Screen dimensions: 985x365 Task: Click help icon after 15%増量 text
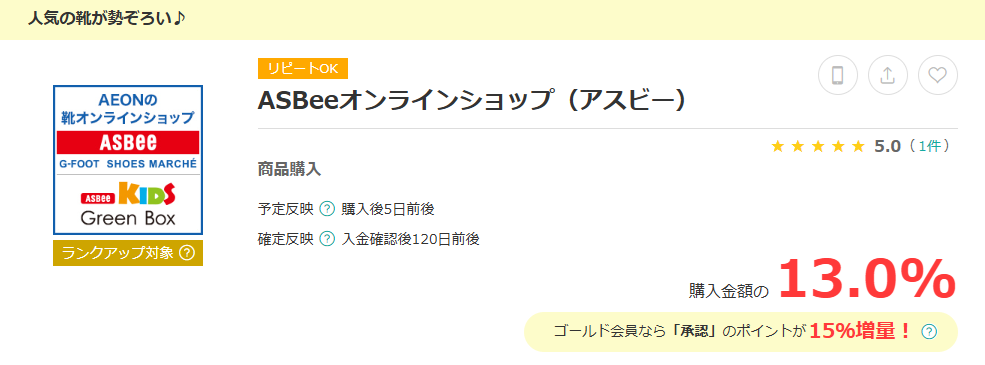point(929,331)
